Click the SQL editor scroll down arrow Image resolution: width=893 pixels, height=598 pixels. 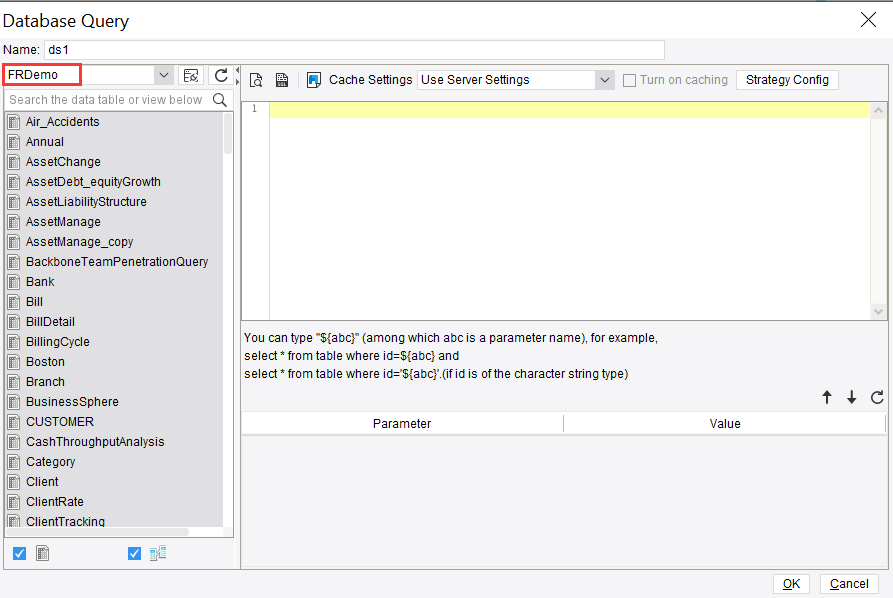(878, 312)
